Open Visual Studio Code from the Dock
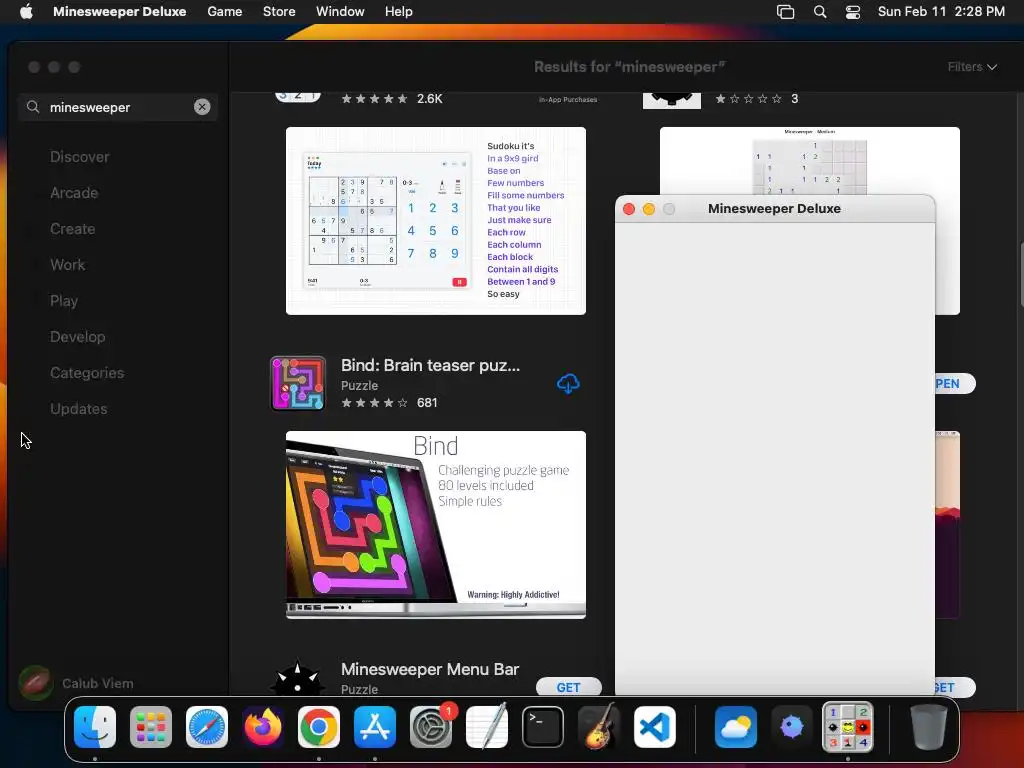The width and height of the screenshot is (1024, 768). [x=655, y=727]
